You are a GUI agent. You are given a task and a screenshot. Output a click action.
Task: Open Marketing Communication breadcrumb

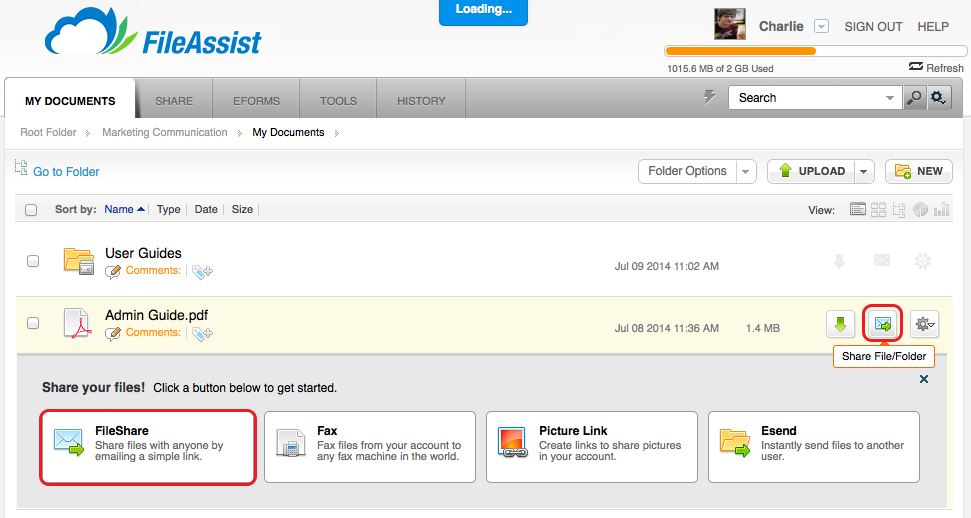click(x=165, y=133)
